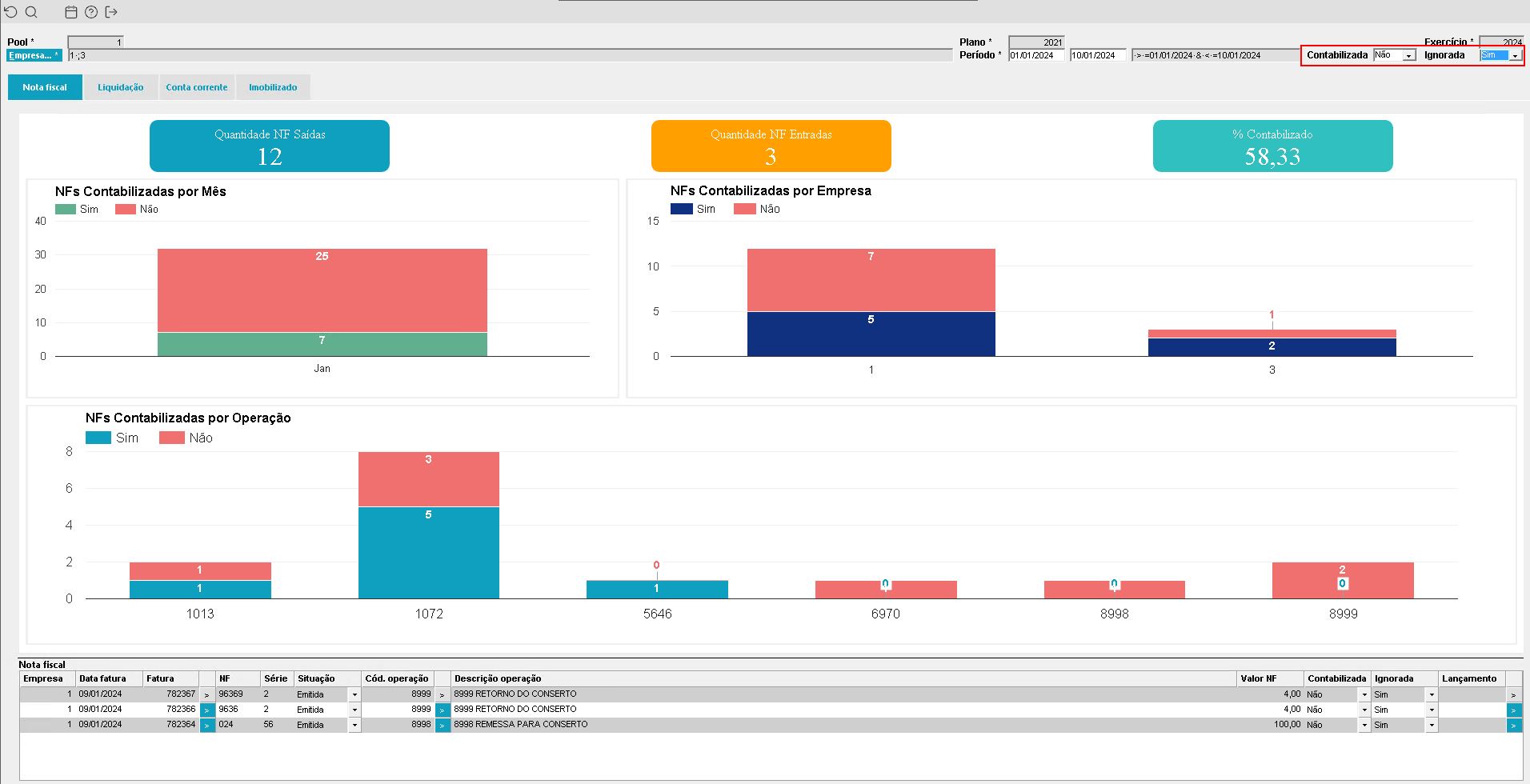The height and width of the screenshot is (784, 1530).
Task: Open invoice detail arrow for Fatura 782366
Action: (x=207, y=710)
